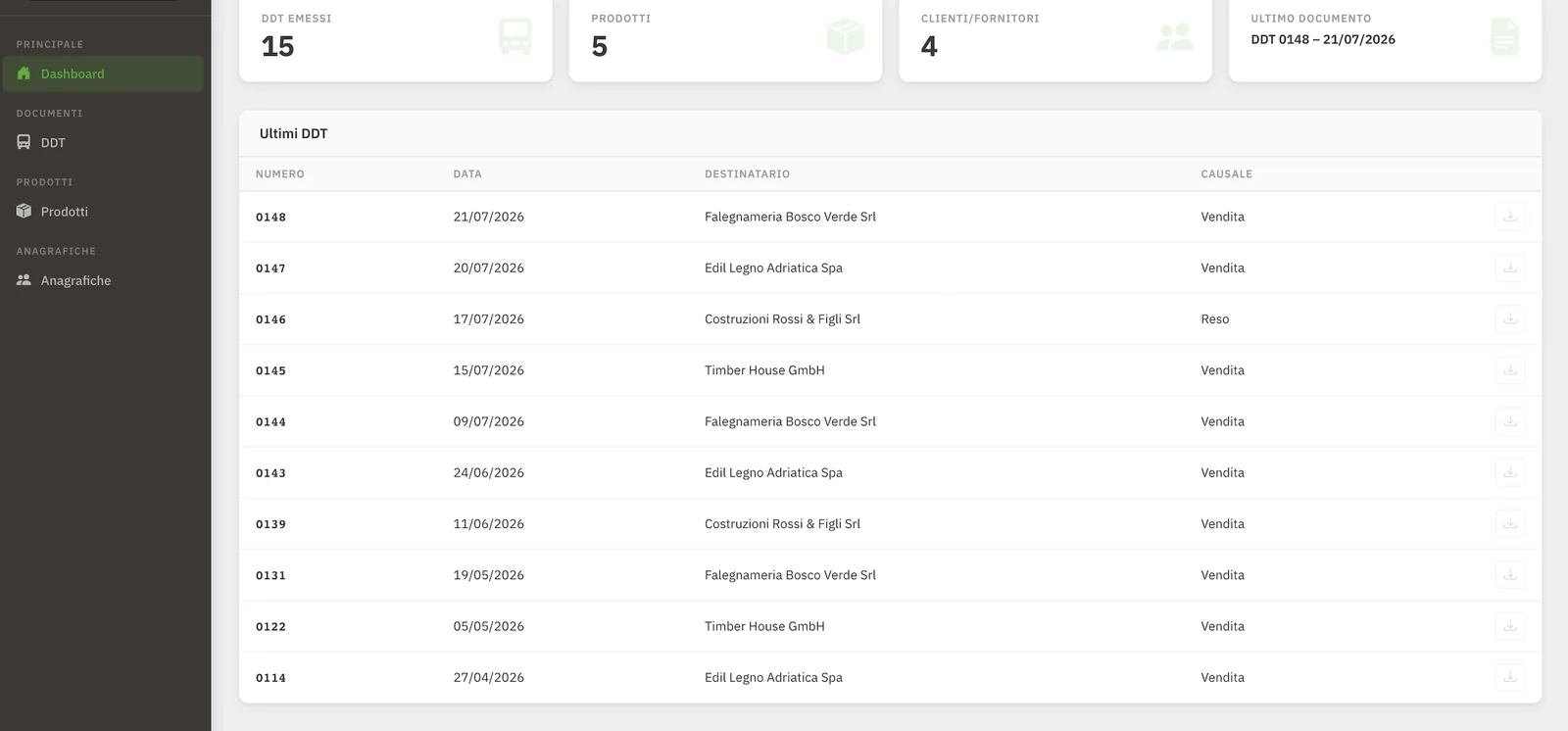The image size is (1568, 731).
Task: Click the DDT truck icon in sidebar
Action: click(24, 142)
